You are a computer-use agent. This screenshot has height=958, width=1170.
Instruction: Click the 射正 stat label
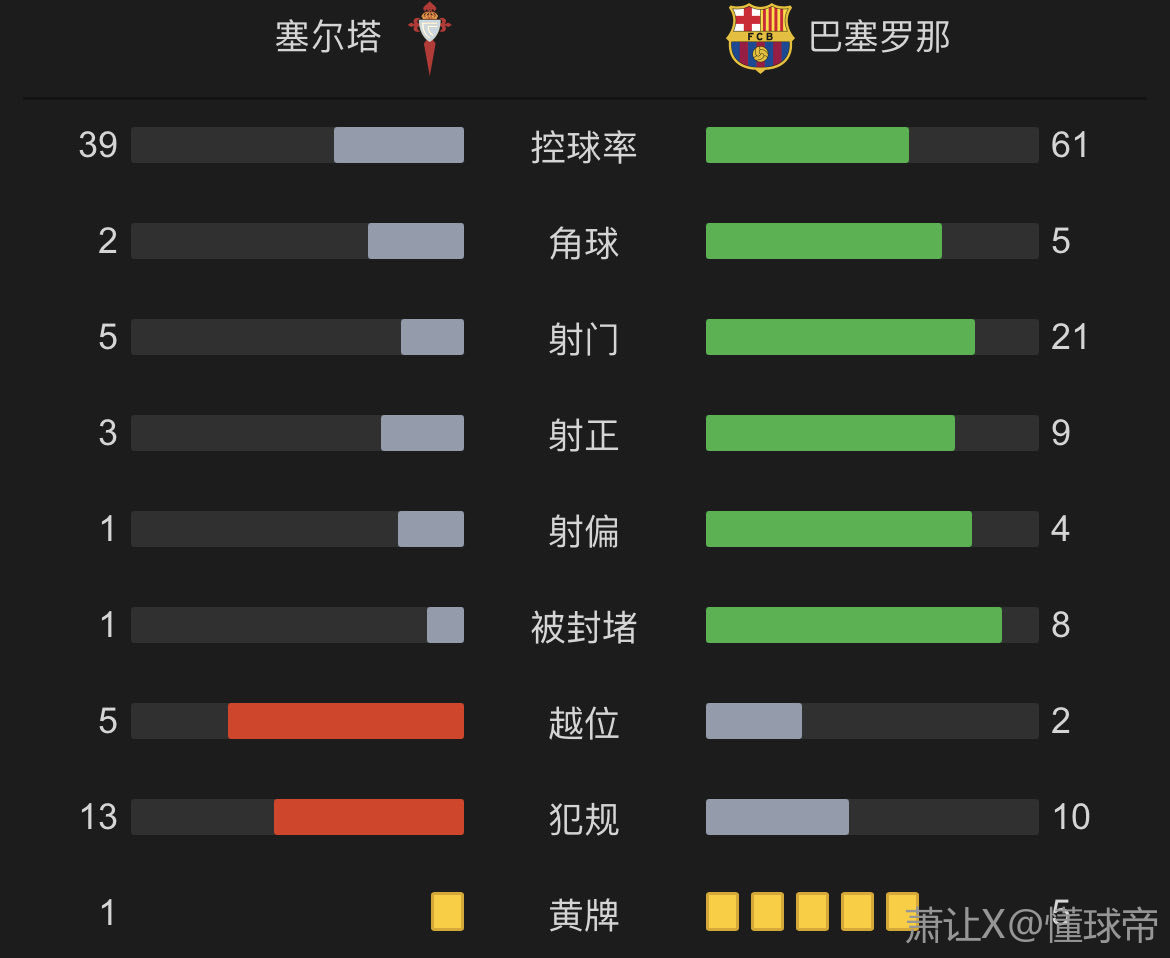584,435
